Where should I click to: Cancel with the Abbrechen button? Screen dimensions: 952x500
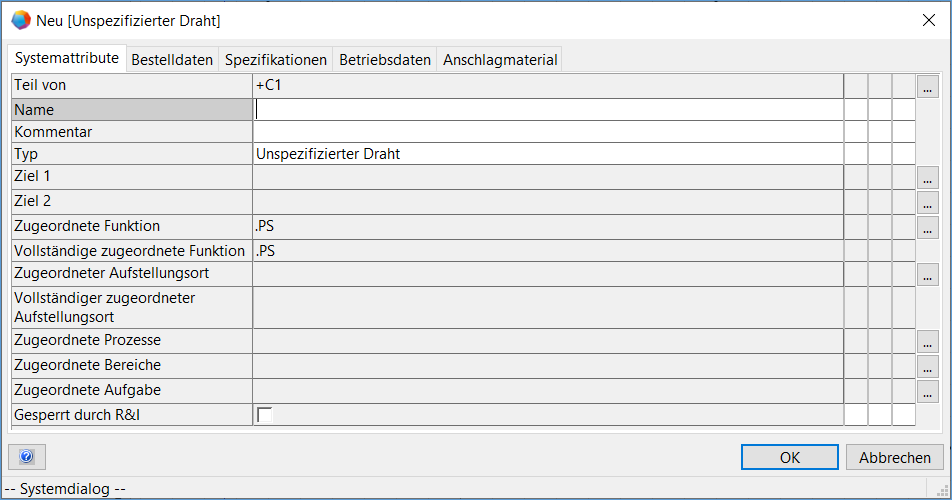[x=895, y=457]
